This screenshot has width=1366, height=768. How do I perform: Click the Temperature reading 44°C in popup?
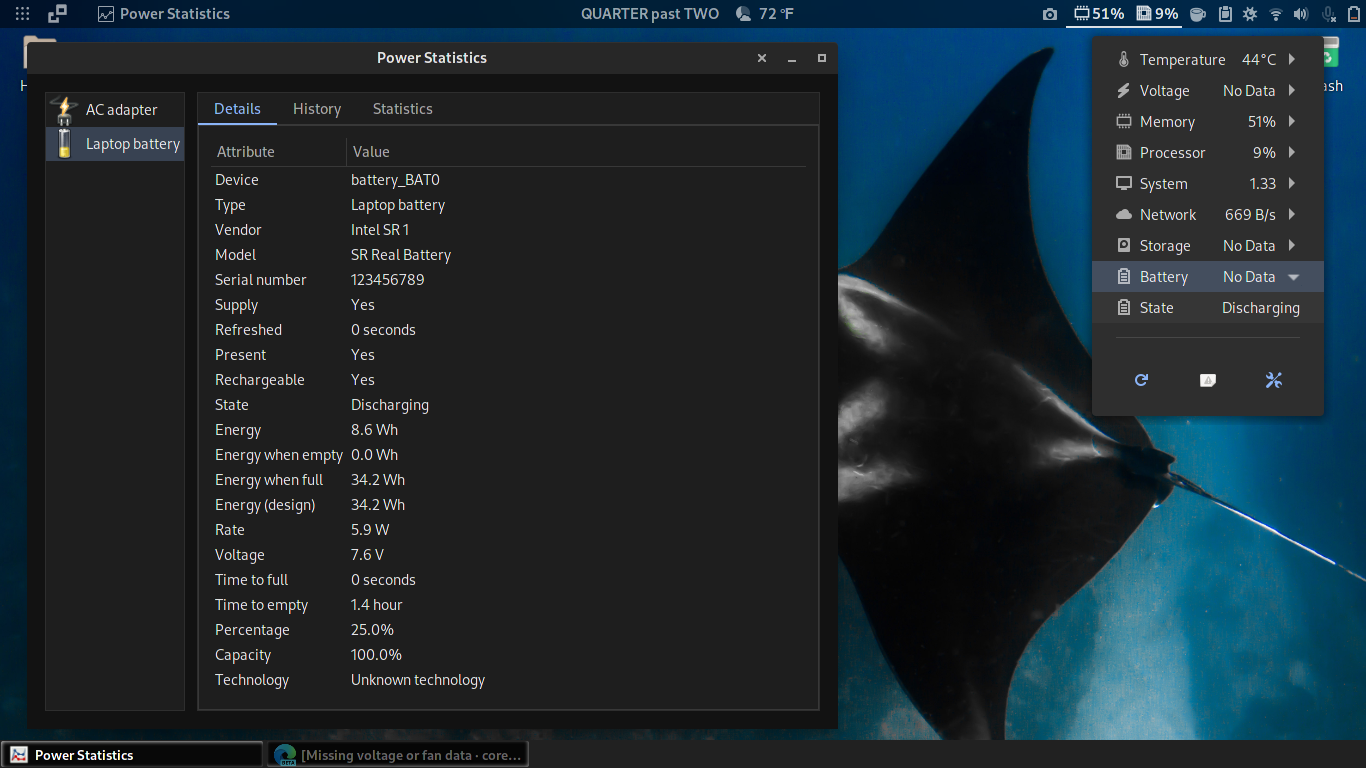point(1259,60)
